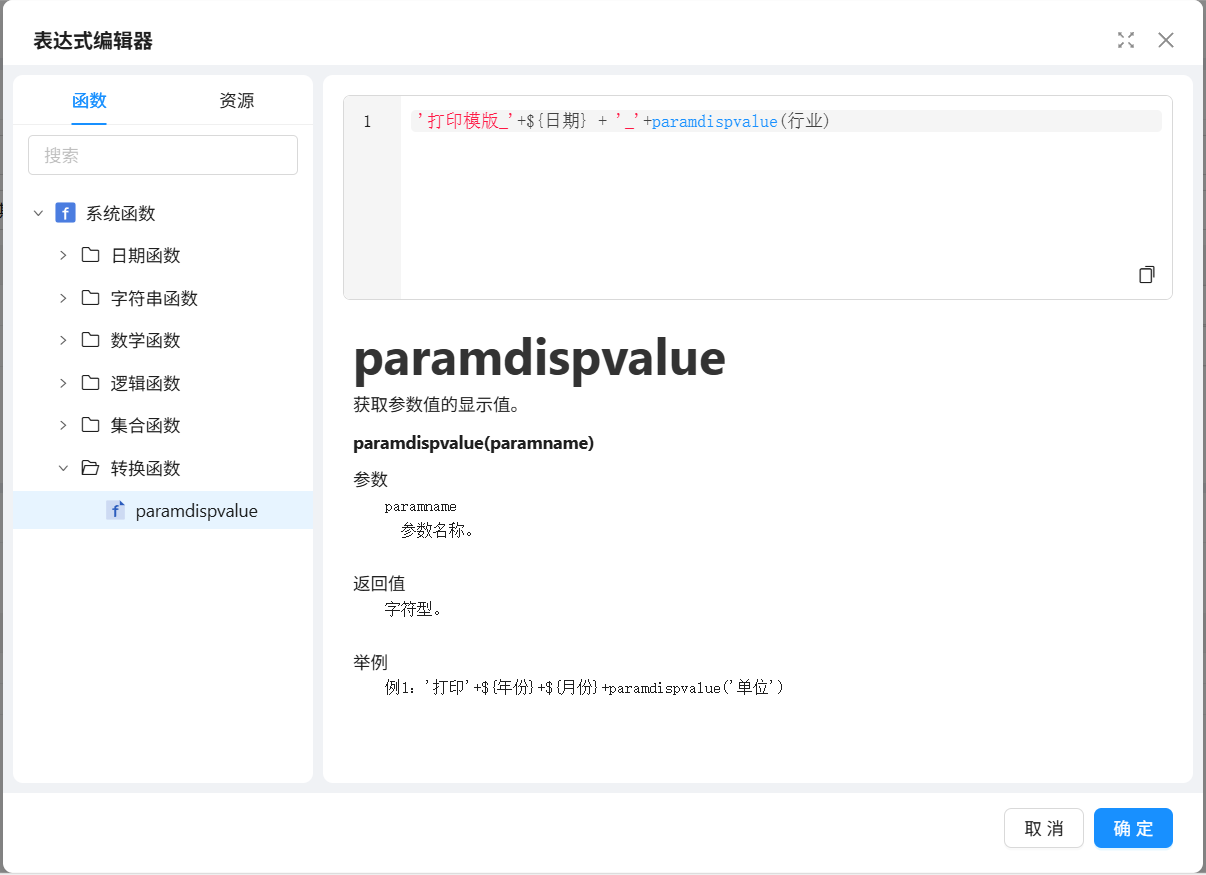Click the blue system functions icon
The width and height of the screenshot is (1206, 875).
(x=66, y=213)
